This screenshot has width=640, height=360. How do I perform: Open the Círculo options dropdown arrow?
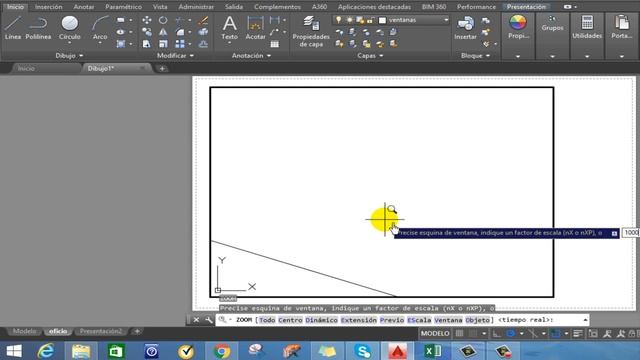pyautogui.click(x=69, y=43)
